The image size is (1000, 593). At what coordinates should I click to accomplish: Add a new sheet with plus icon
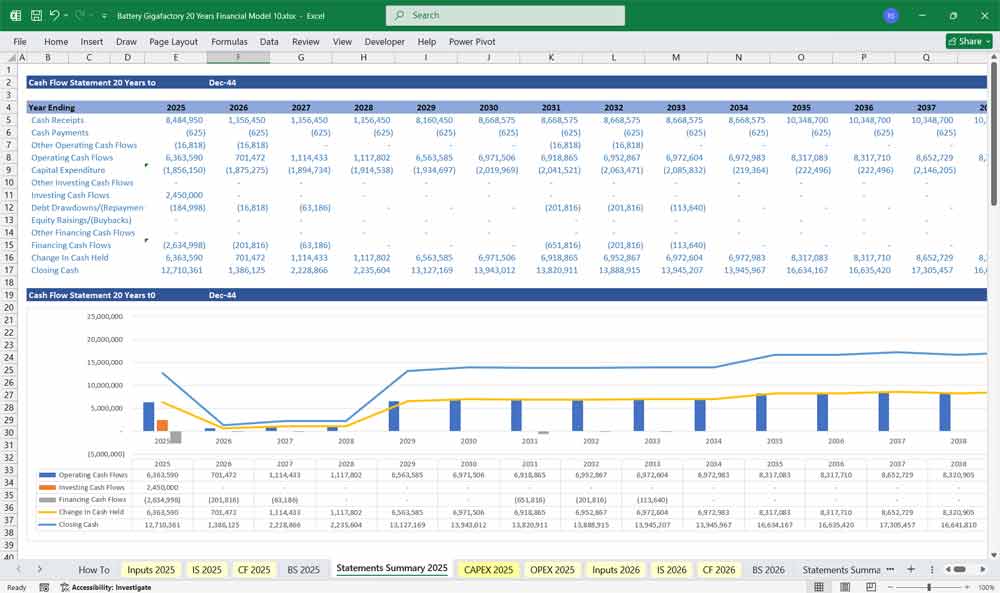[x=911, y=569]
